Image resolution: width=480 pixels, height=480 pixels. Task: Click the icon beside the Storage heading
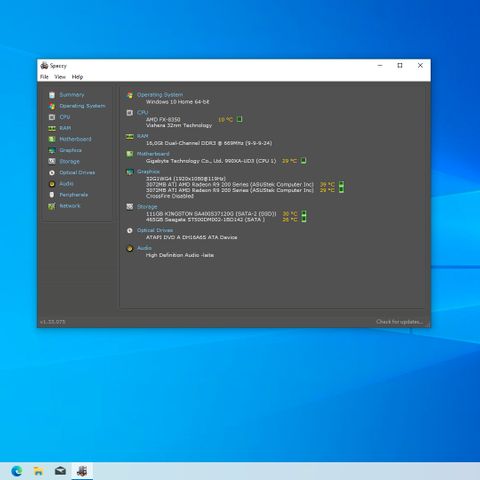(130, 207)
